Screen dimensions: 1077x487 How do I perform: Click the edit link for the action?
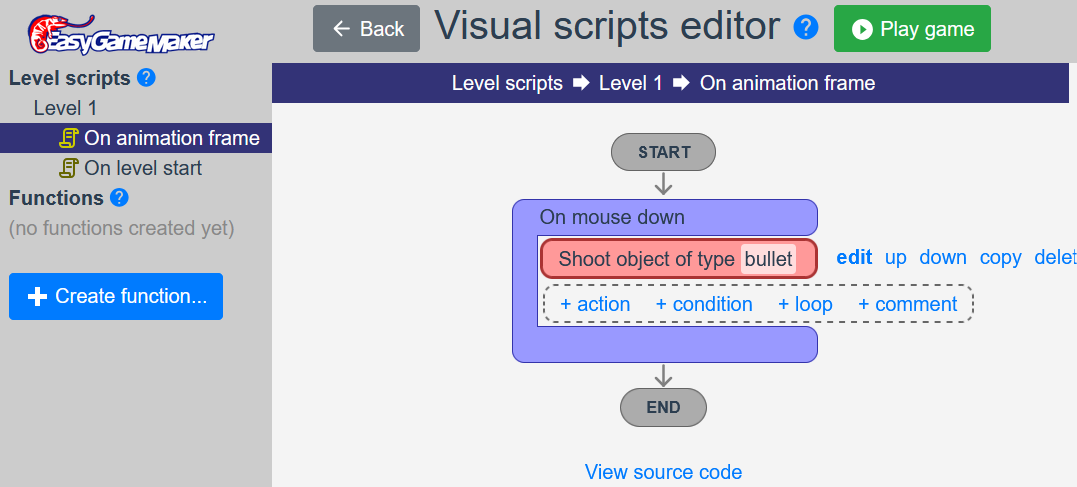[854, 258]
